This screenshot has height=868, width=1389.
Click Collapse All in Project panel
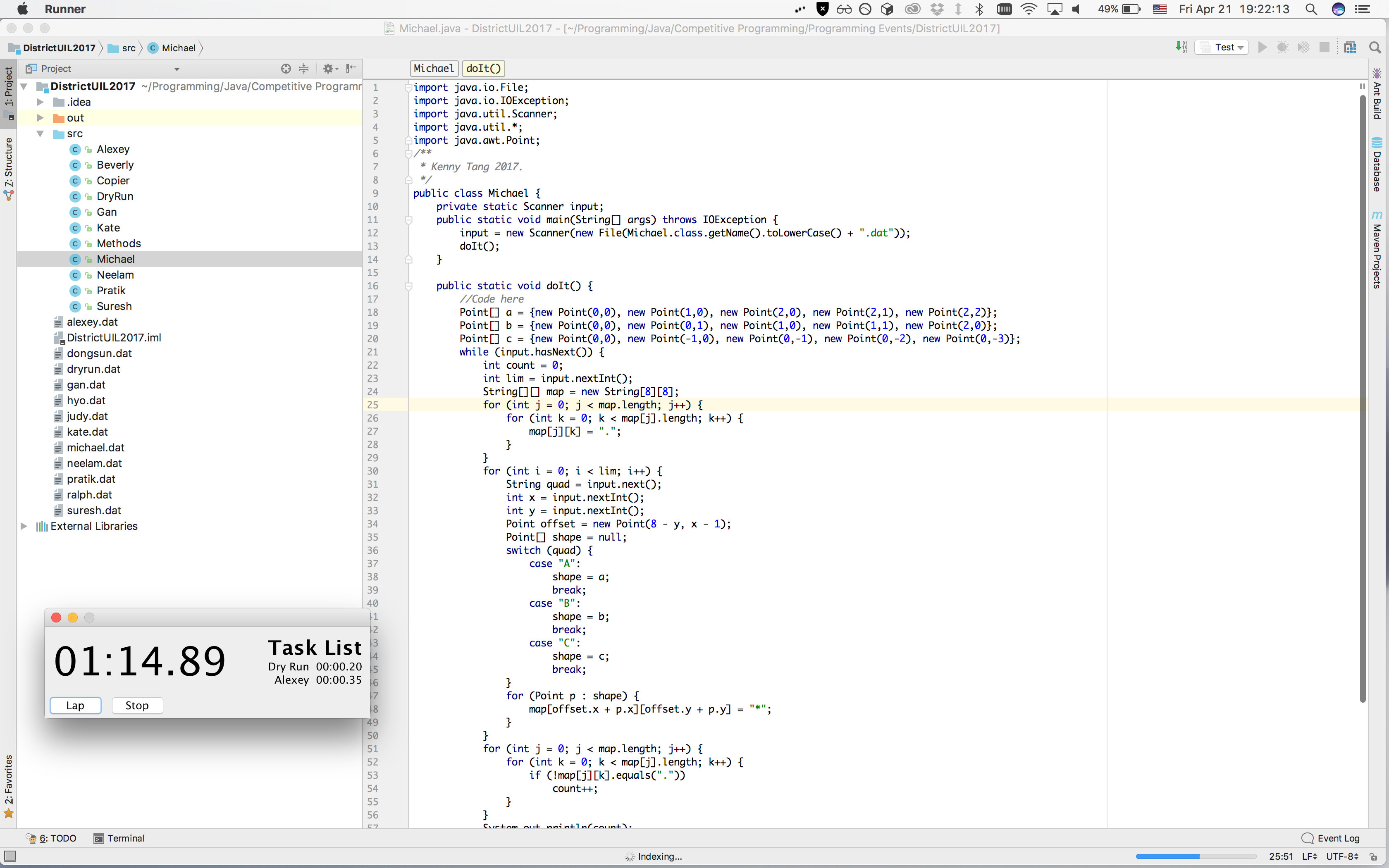click(304, 69)
